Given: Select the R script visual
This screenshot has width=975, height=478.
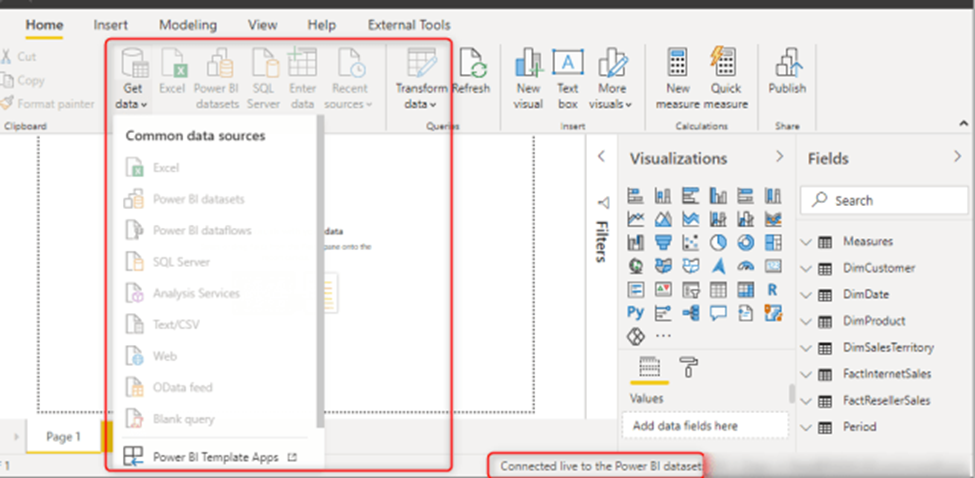Looking at the screenshot, I should 774,289.
